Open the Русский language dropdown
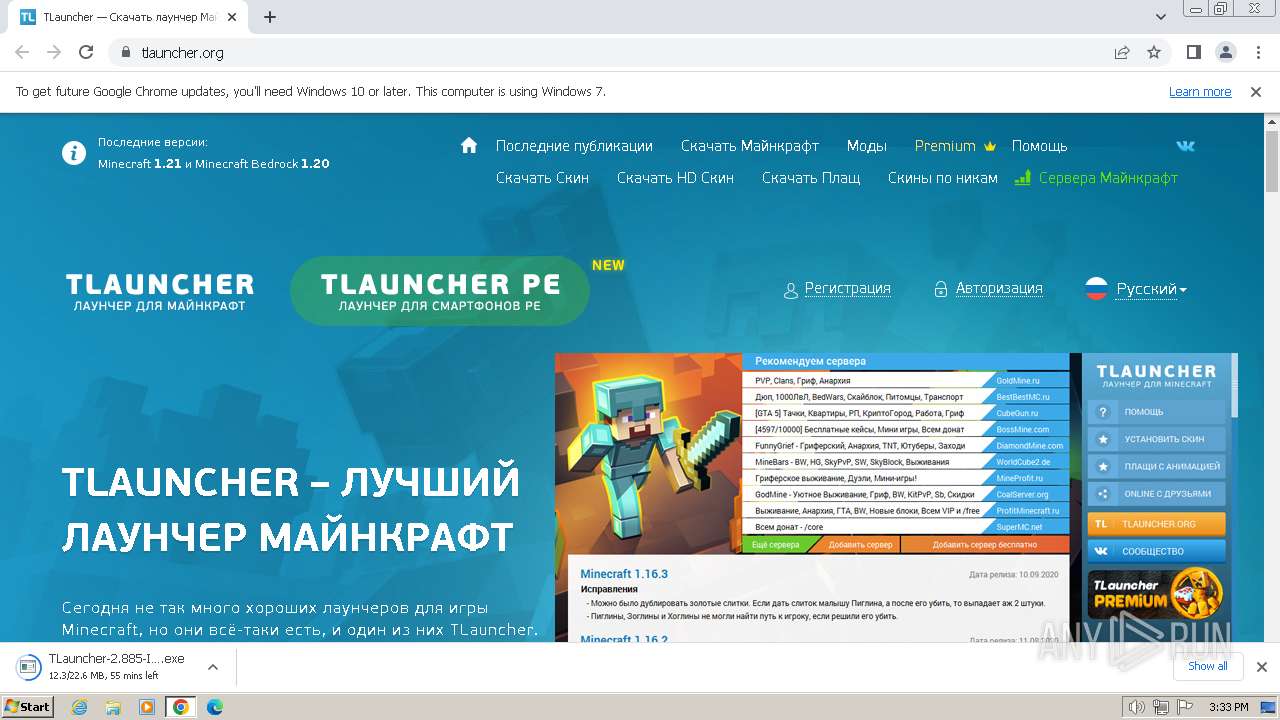Image resolution: width=1280 pixels, height=720 pixels. (1137, 289)
